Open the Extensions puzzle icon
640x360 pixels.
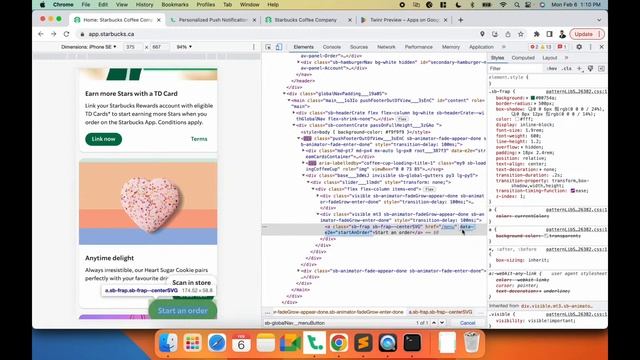point(536,34)
